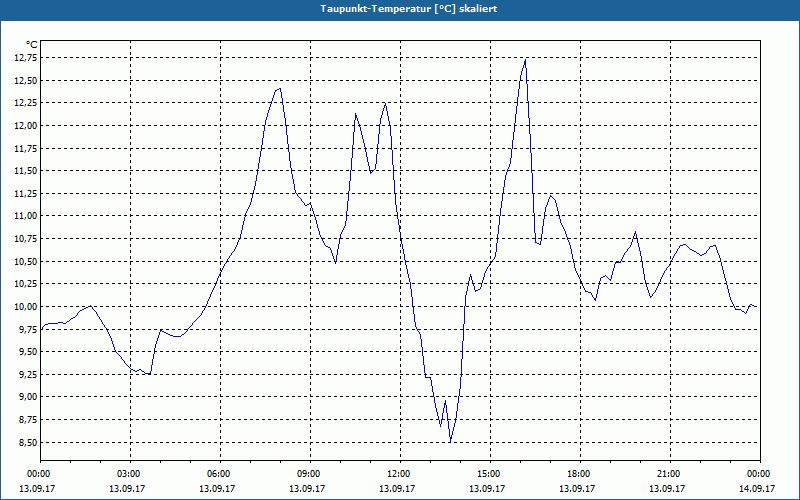This screenshot has width=800, height=500.
Task: Click the 14.09.17 date label
Action: click(757, 488)
